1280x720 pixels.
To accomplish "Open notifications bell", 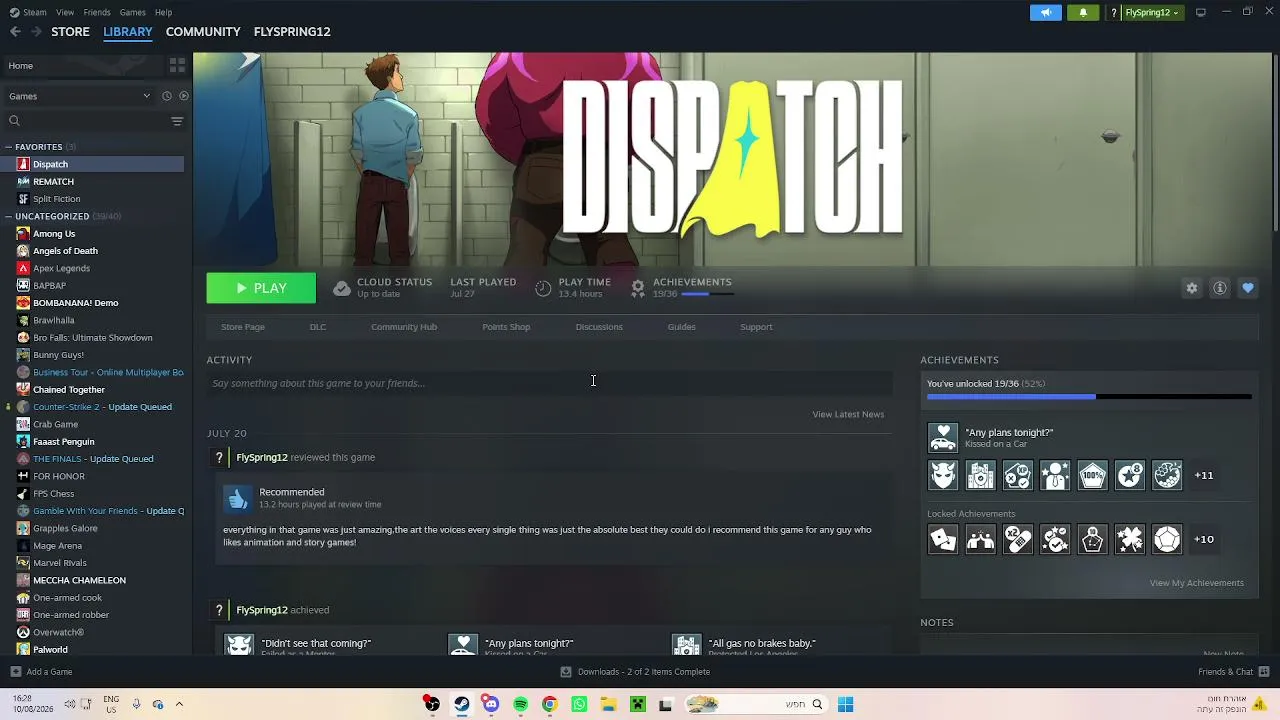I will coord(1083,13).
